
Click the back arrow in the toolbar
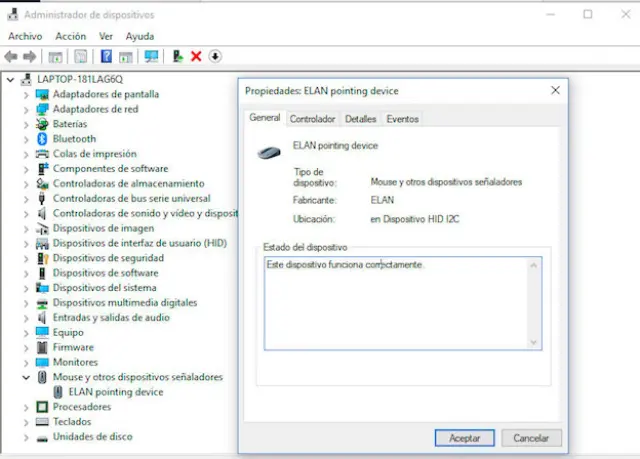pyautogui.click(x=11, y=57)
